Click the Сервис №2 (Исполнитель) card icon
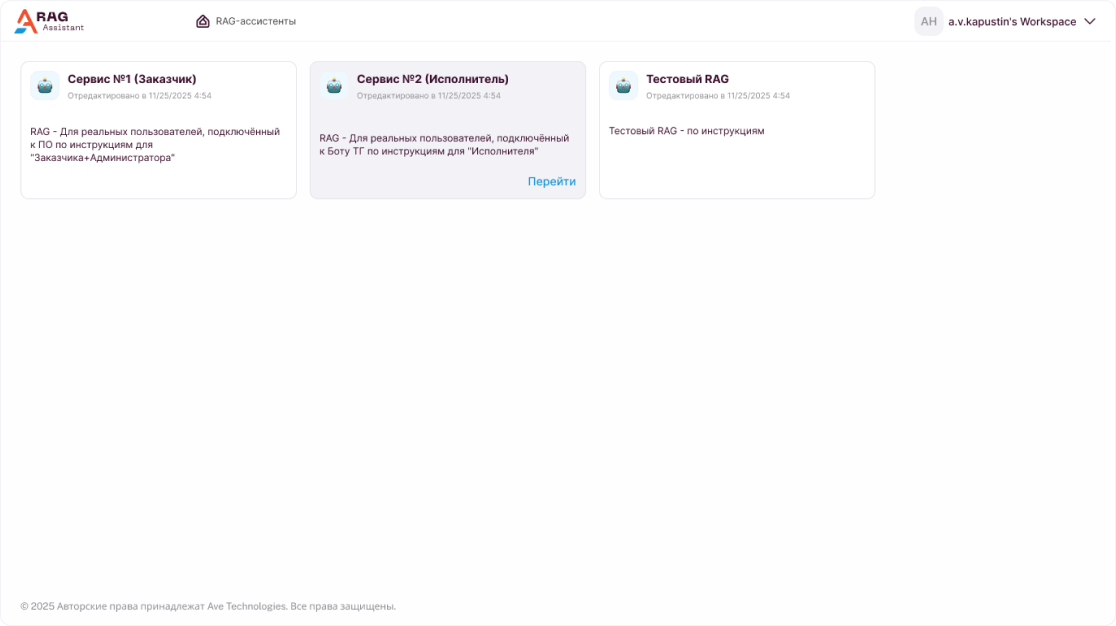 [x=334, y=86]
